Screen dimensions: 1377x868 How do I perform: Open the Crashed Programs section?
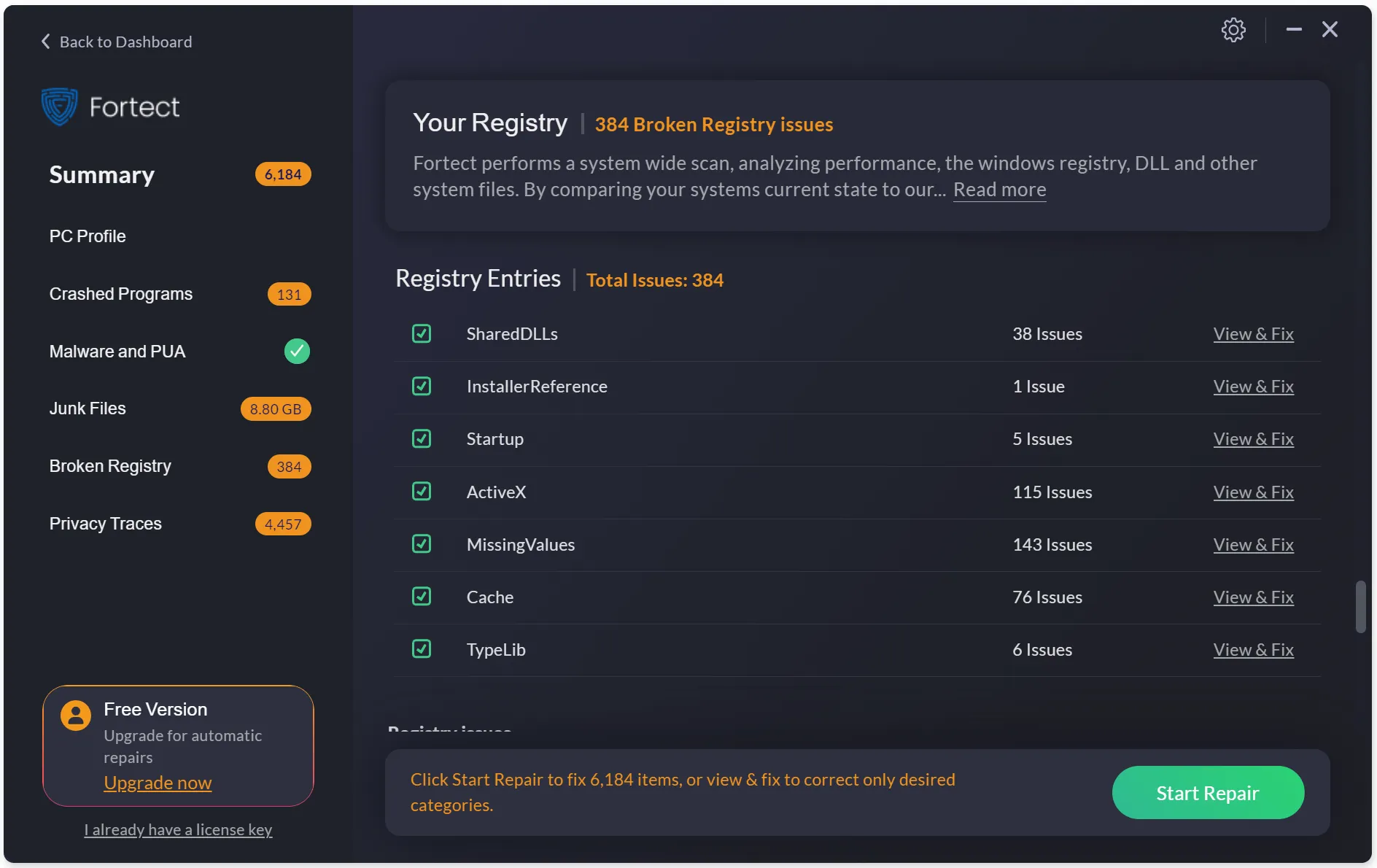point(120,294)
